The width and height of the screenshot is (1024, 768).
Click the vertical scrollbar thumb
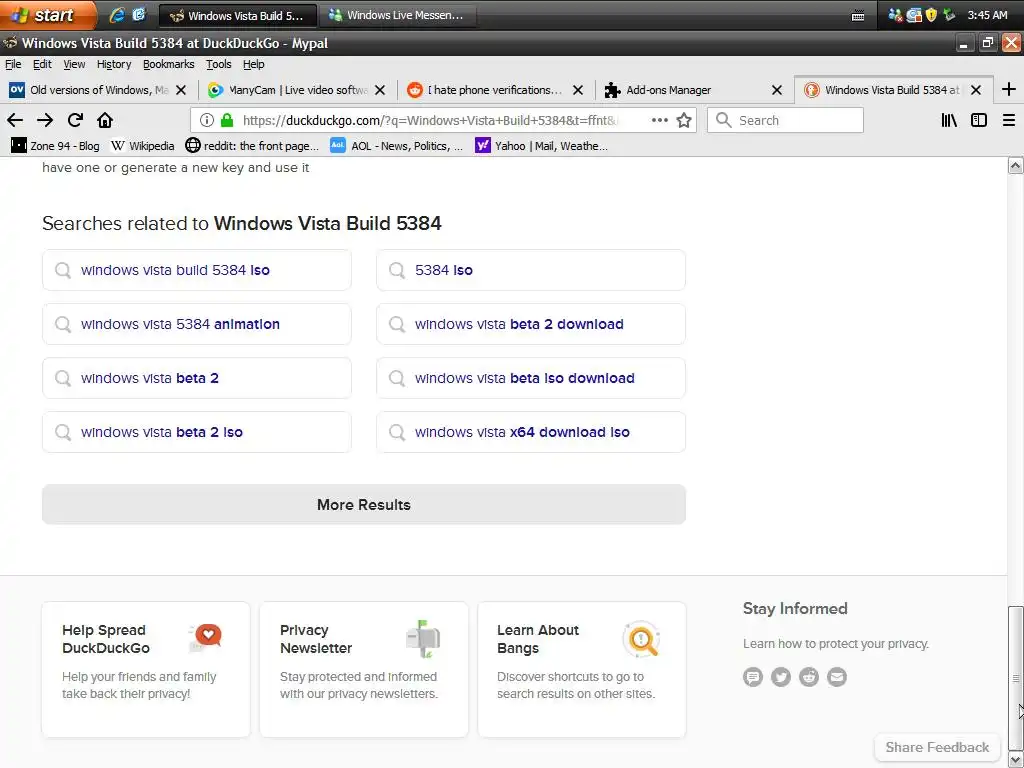pyautogui.click(x=1016, y=678)
